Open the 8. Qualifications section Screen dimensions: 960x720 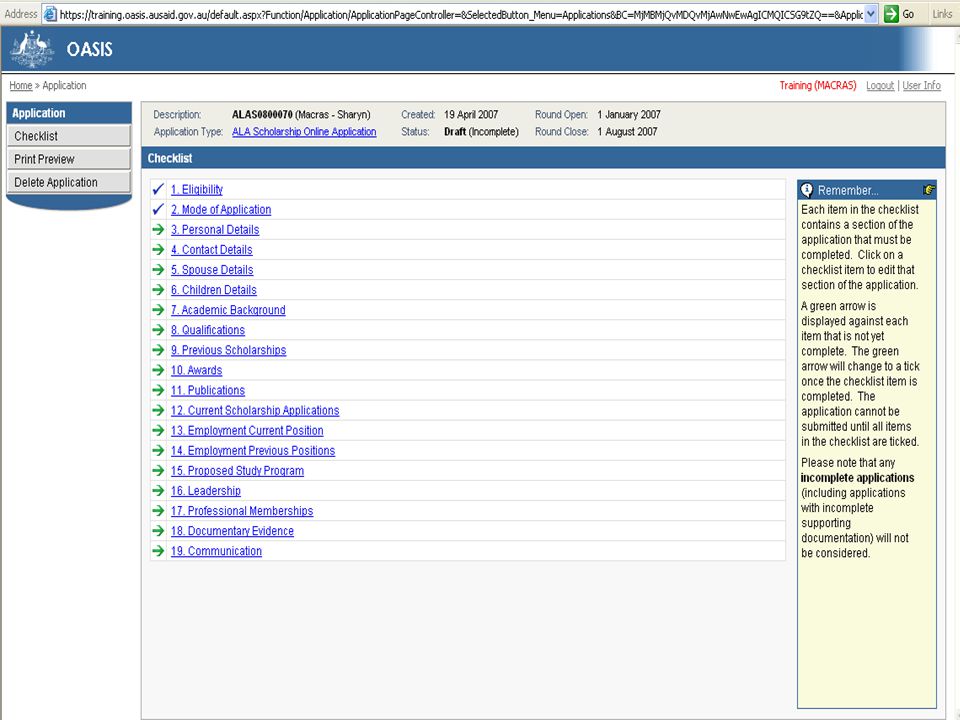point(208,330)
